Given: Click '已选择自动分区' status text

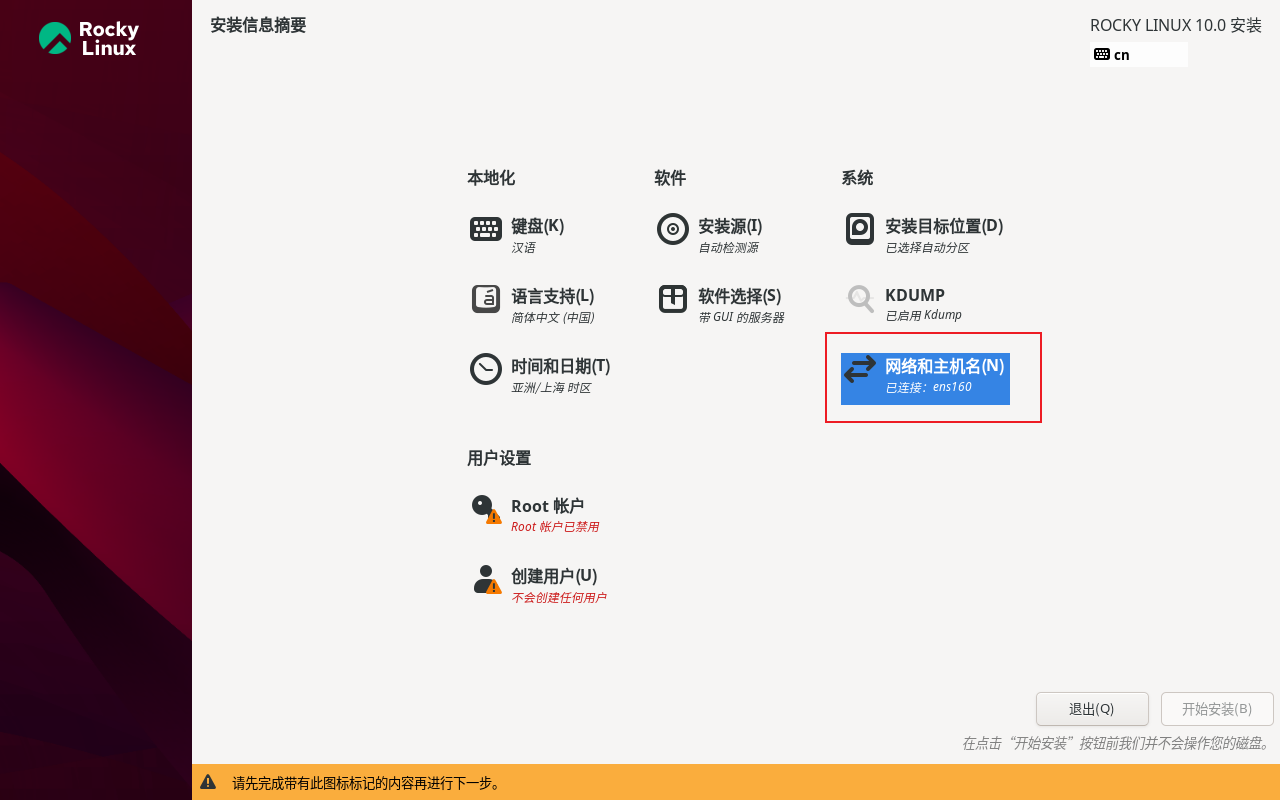Looking at the screenshot, I should pyautogui.click(x=927, y=247).
